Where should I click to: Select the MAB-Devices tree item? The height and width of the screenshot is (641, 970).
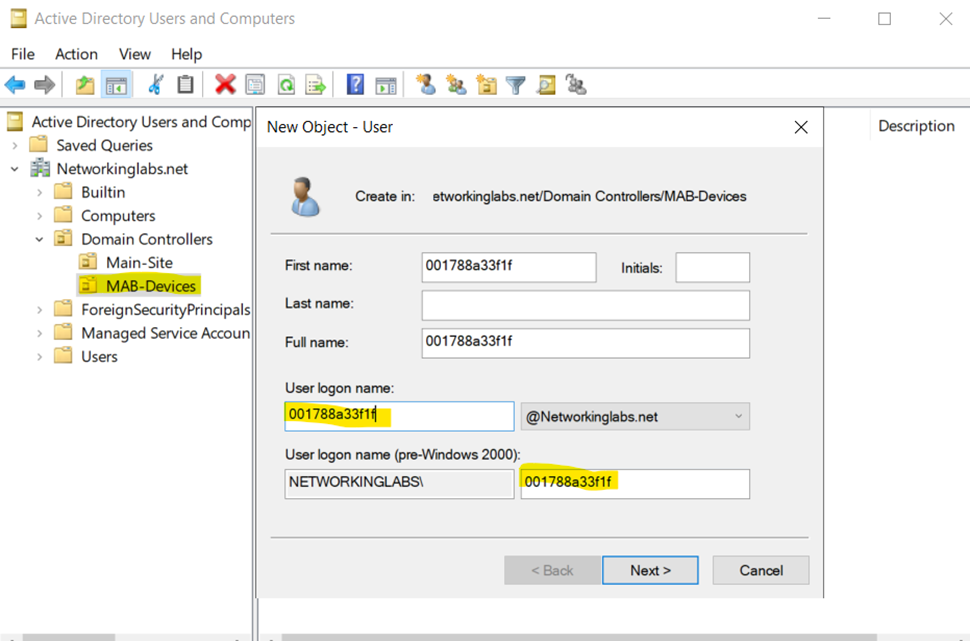tap(150, 286)
